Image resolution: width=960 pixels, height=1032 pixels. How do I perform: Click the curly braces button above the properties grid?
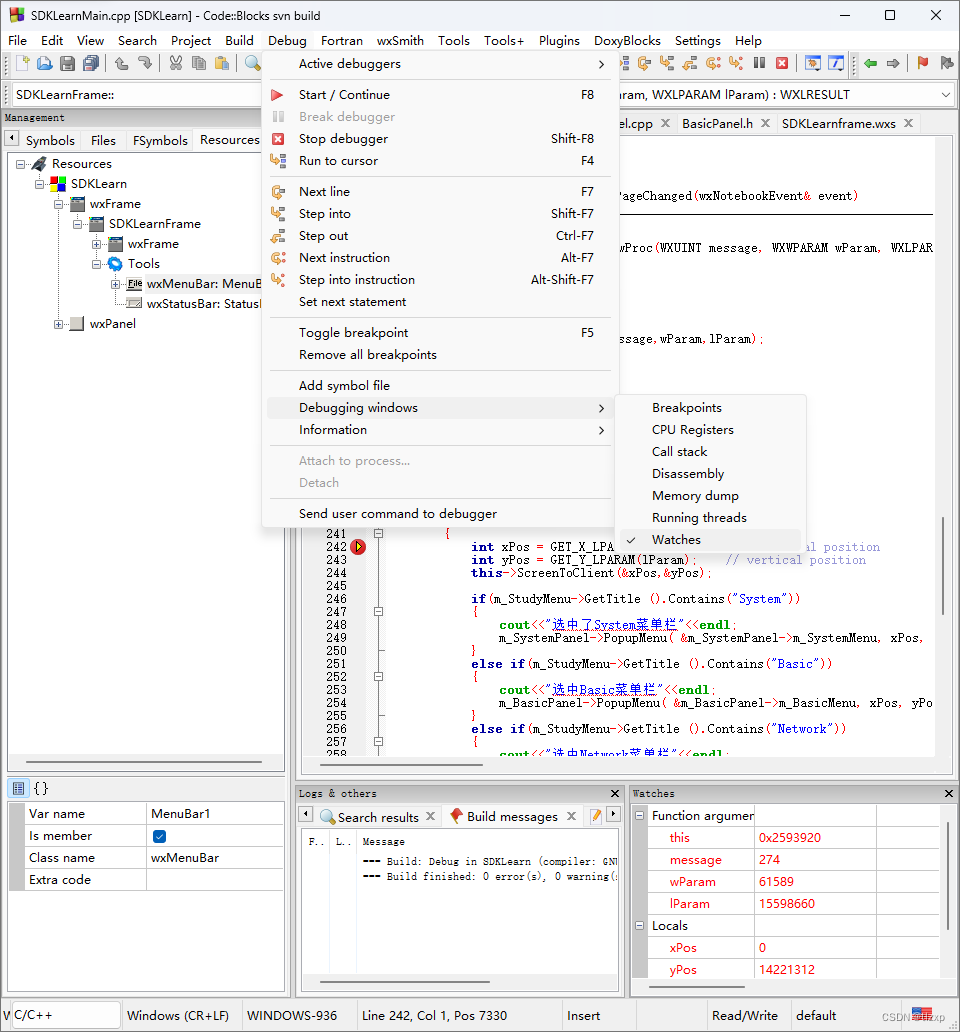[x=39, y=788]
